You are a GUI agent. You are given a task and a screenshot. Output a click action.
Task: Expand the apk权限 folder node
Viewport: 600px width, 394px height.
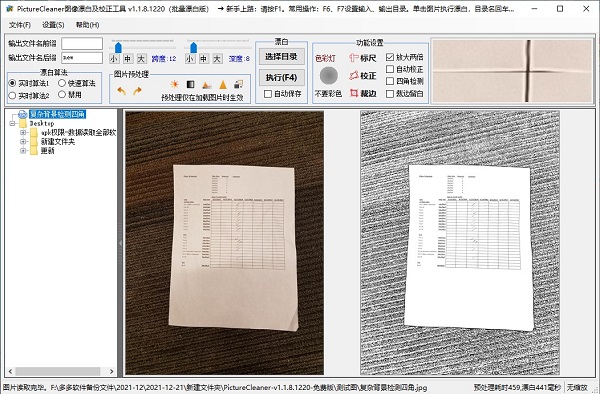23,132
